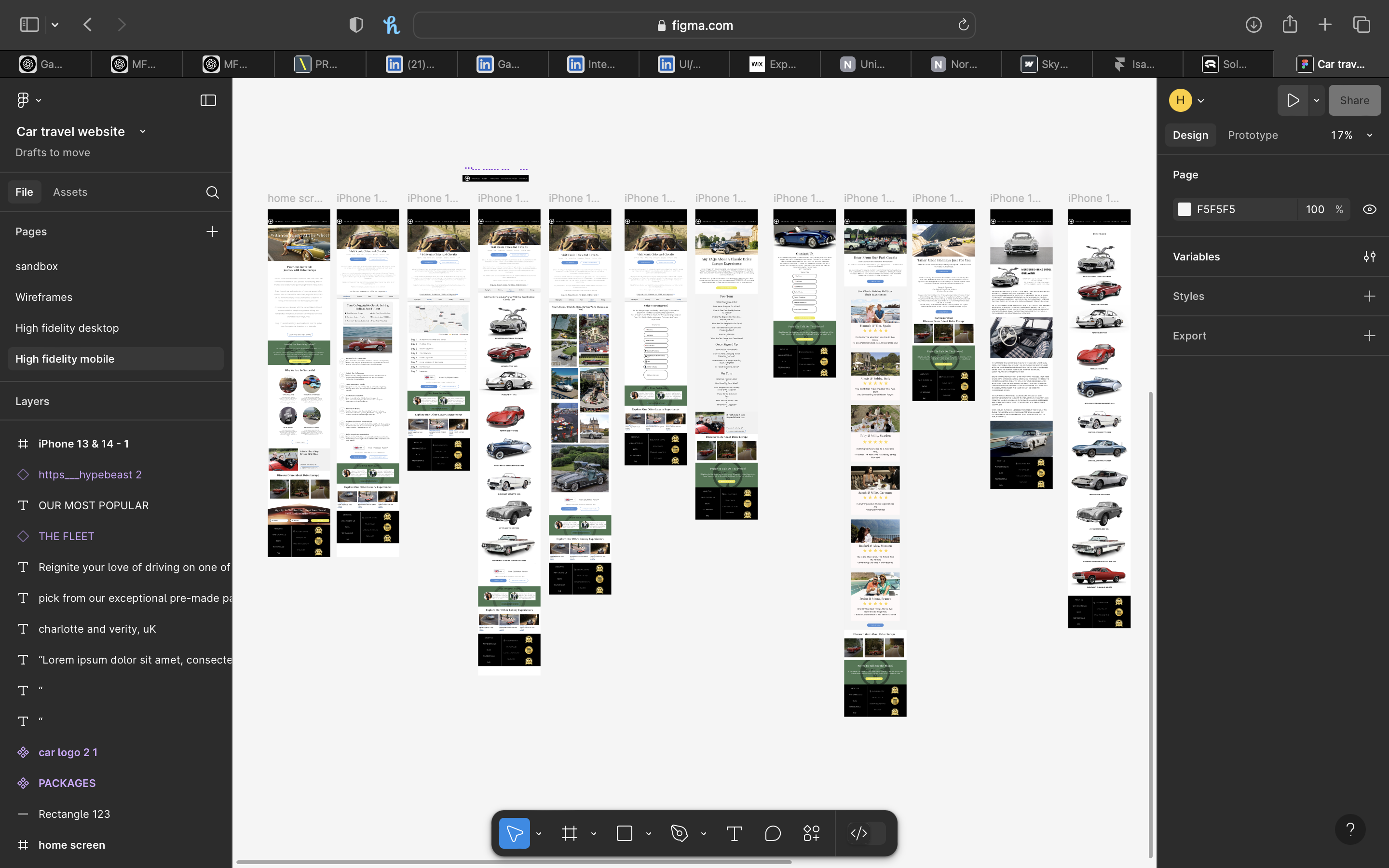
Task: Select the Rectangle shape tool
Action: click(625, 833)
